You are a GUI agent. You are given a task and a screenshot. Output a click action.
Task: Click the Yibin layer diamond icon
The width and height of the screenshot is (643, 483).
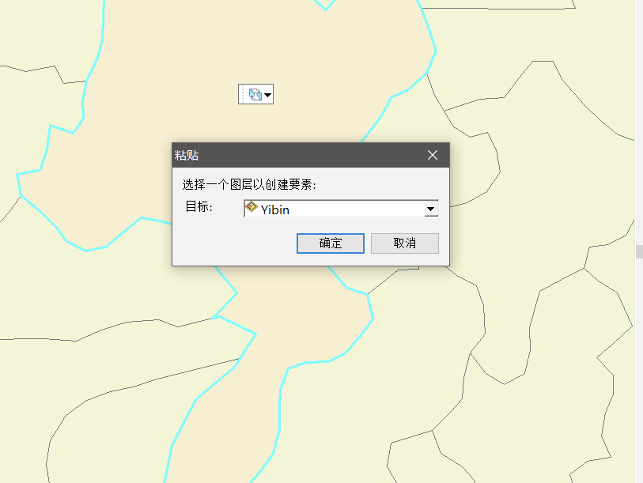point(251,207)
